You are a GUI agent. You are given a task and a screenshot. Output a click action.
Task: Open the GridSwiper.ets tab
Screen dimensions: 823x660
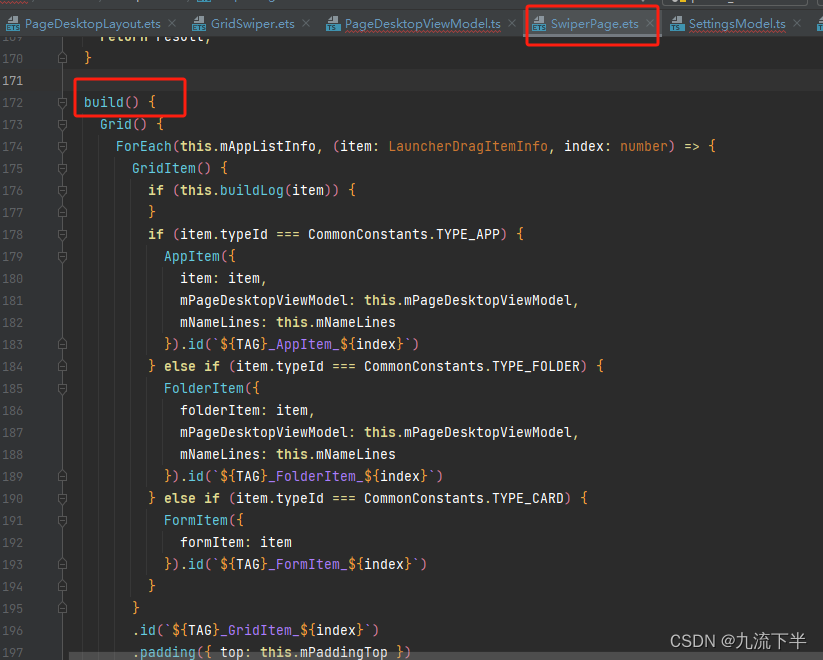click(252, 24)
